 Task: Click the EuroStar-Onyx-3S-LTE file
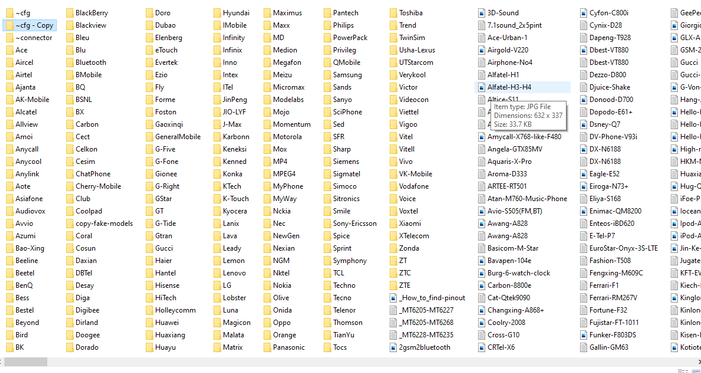619,248
